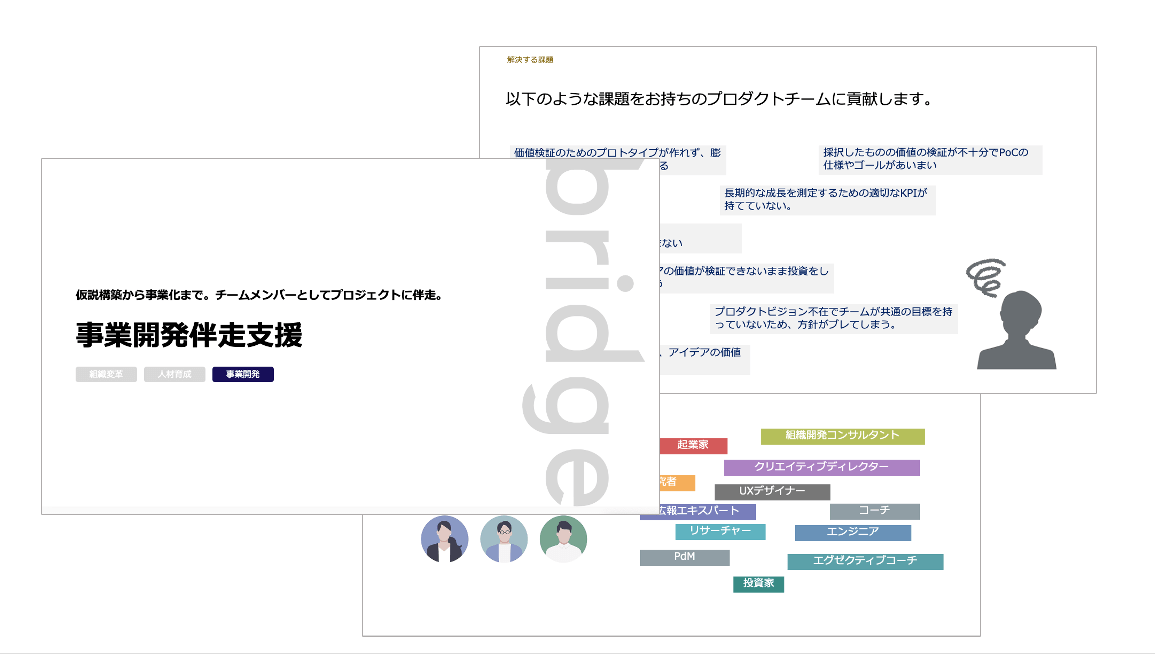Click the green 投資家 label

coord(758,584)
